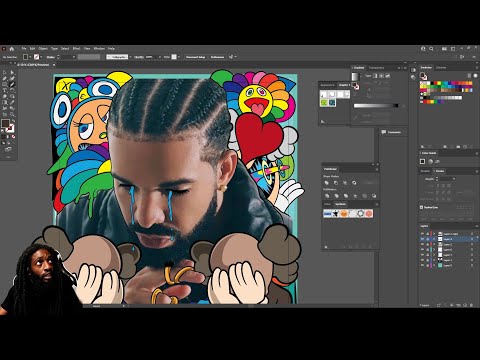480x360 pixels.
Task: Click the Minus Back pathfinder icon
Action: 374,196
